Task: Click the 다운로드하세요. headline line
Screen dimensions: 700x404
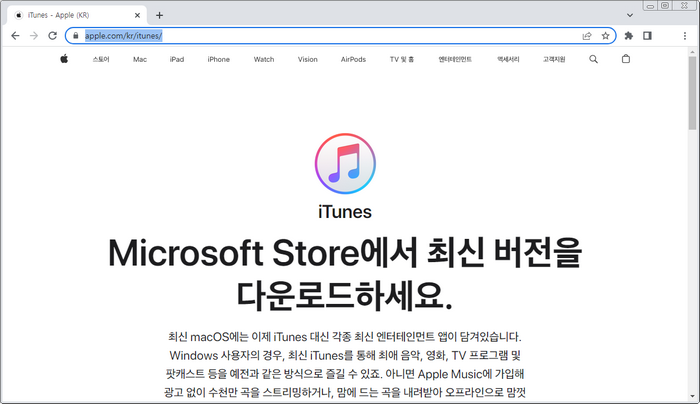Action: (x=345, y=295)
